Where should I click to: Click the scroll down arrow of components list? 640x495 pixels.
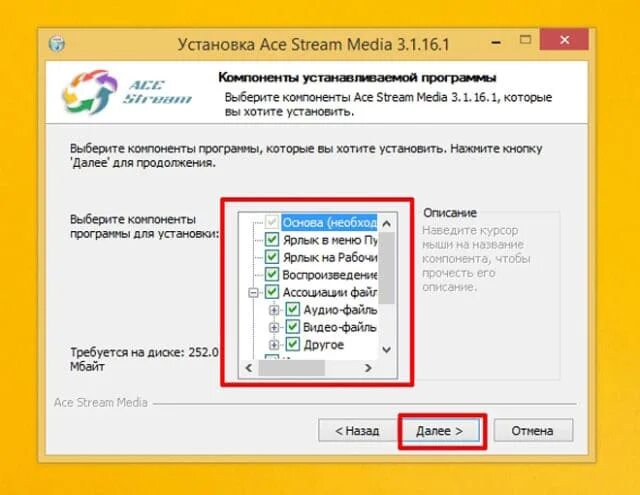pyautogui.click(x=387, y=350)
